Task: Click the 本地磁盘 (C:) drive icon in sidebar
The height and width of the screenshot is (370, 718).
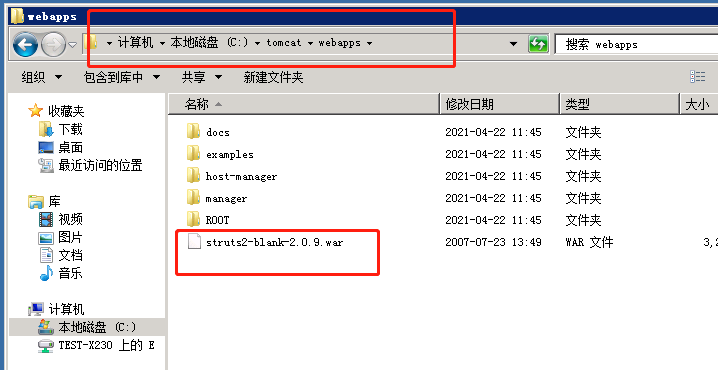Action: pos(46,327)
